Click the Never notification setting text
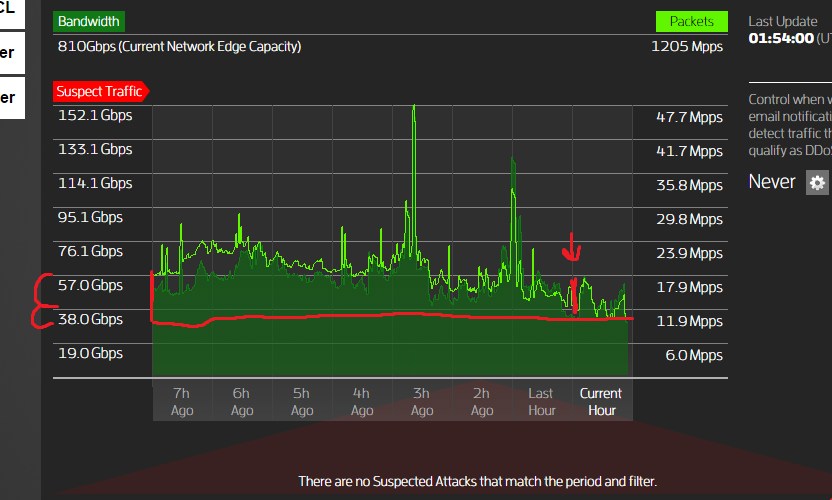Image resolution: width=832 pixels, height=500 pixels. coord(772,182)
